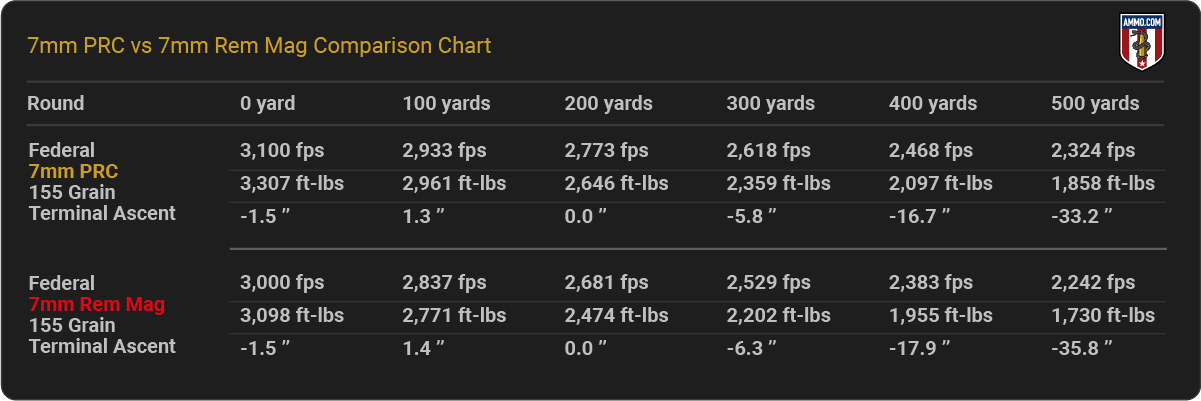Click the -33.2 inch drop value
This screenshot has height=401, width=1201.
pyautogui.click(x=1083, y=214)
